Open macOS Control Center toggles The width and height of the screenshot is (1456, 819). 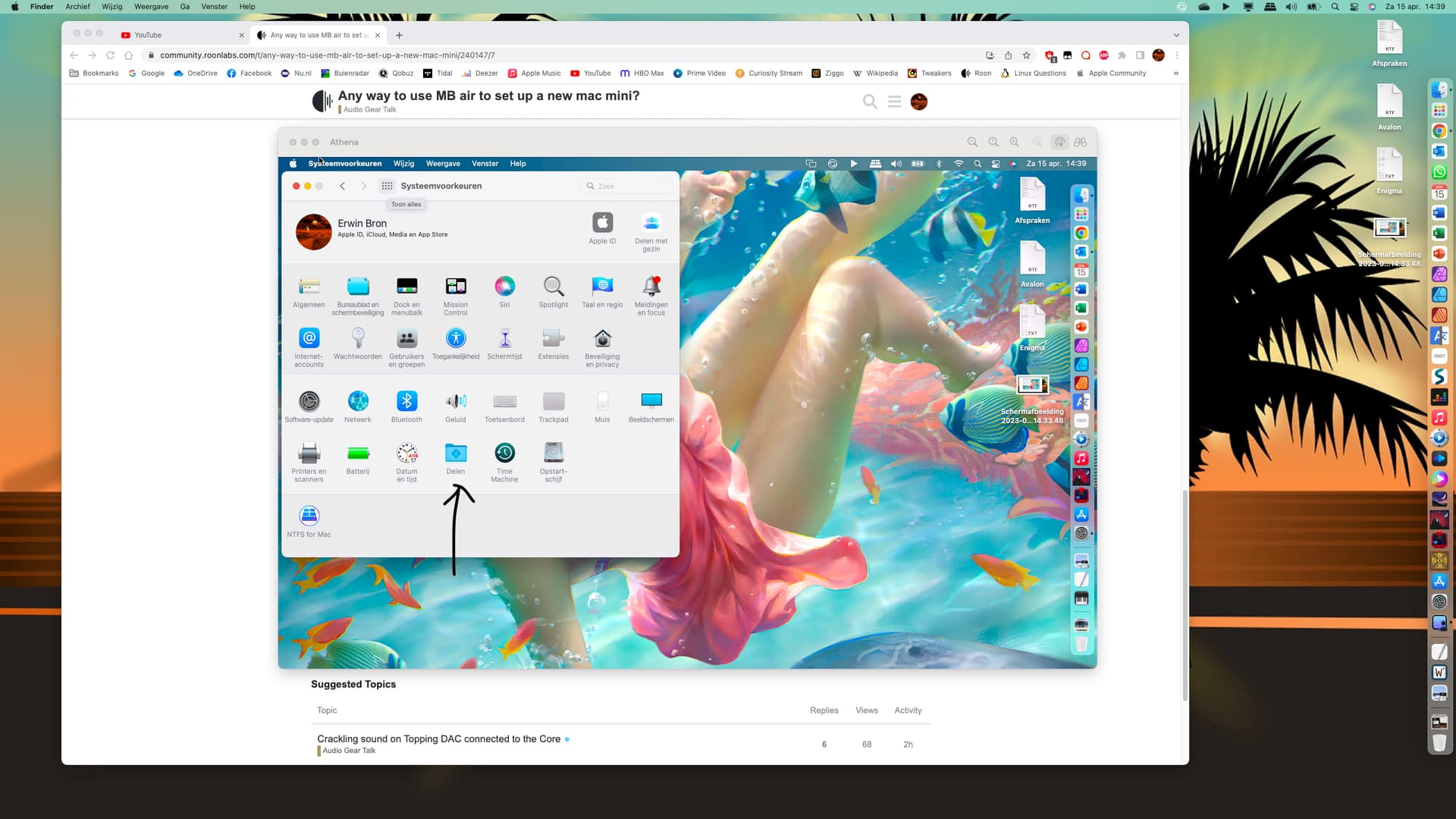pyautogui.click(x=1354, y=7)
